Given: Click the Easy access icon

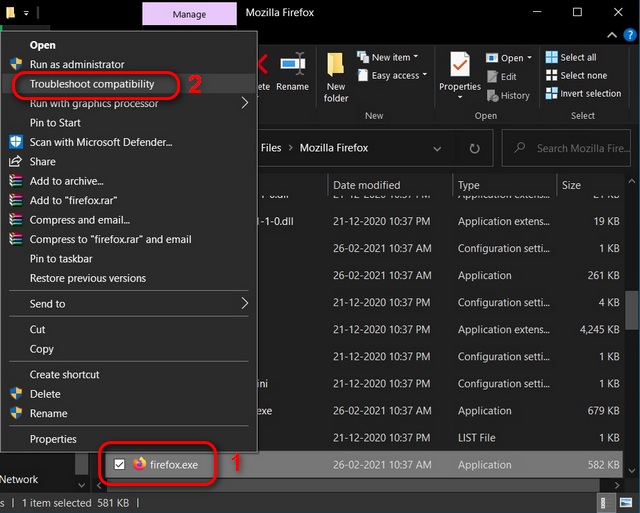Looking at the screenshot, I should pyautogui.click(x=362, y=75).
